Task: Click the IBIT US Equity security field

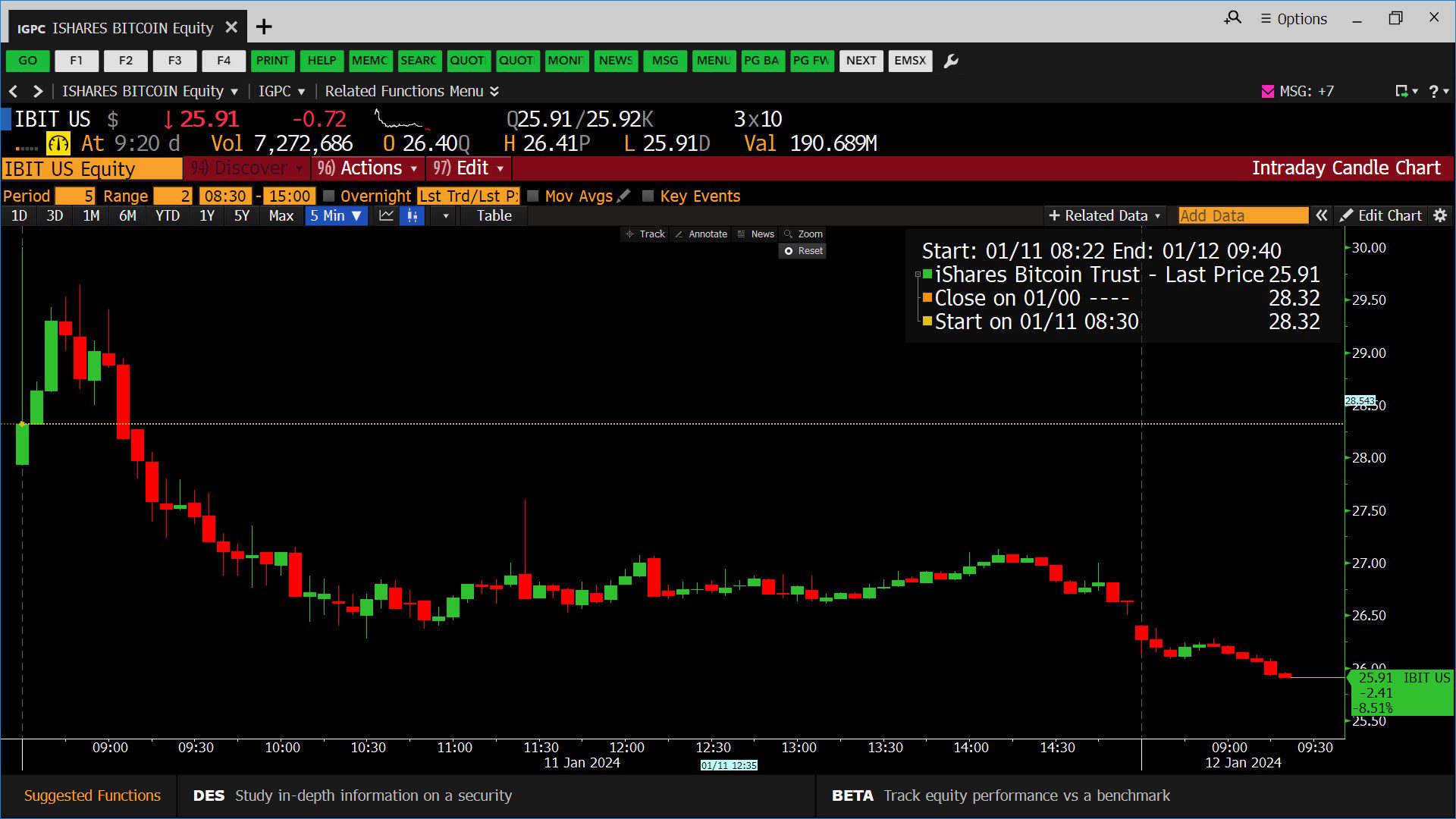Action: 92,168
